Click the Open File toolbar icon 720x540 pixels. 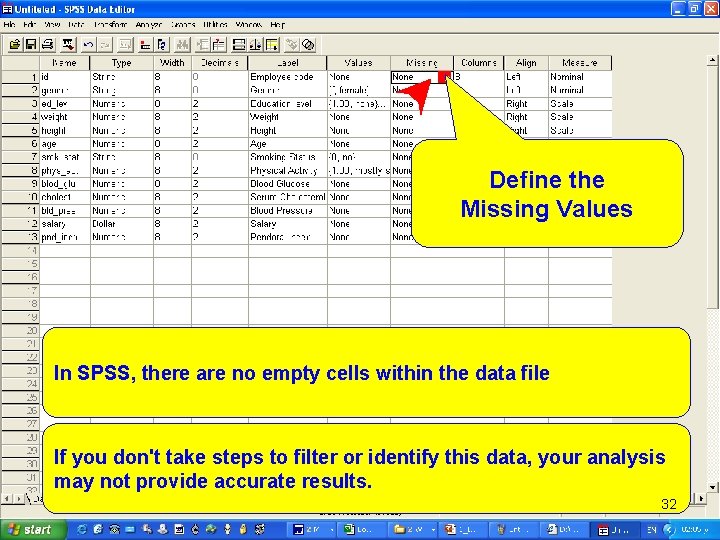[x=14, y=45]
